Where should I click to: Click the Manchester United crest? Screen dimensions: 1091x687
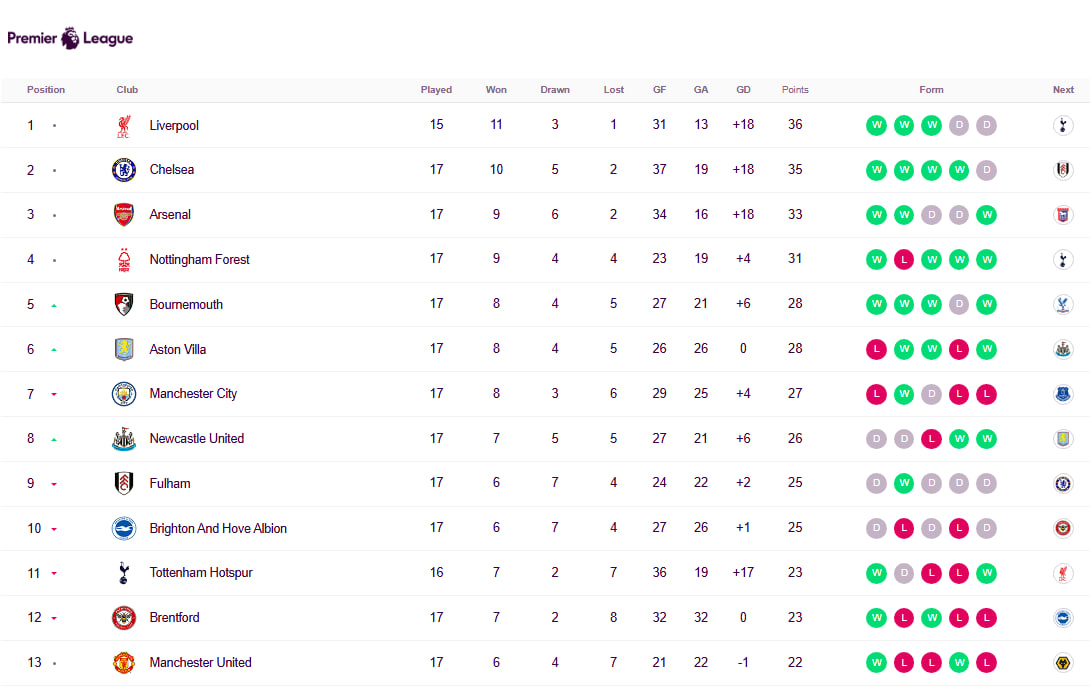point(124,662)
